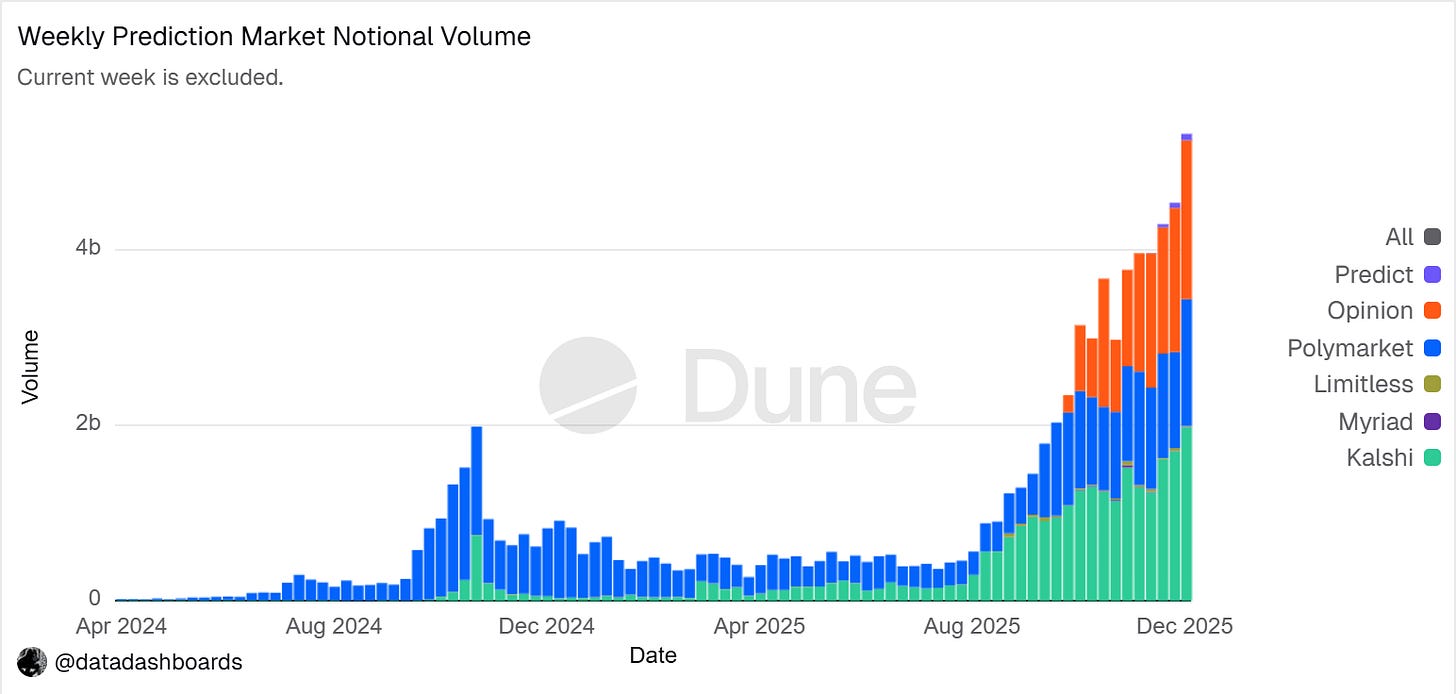The height and width of the screenshot is (694, 1456).
Task: Click the Dec 2024 x-axis label
Action: (x=546, y=627)
